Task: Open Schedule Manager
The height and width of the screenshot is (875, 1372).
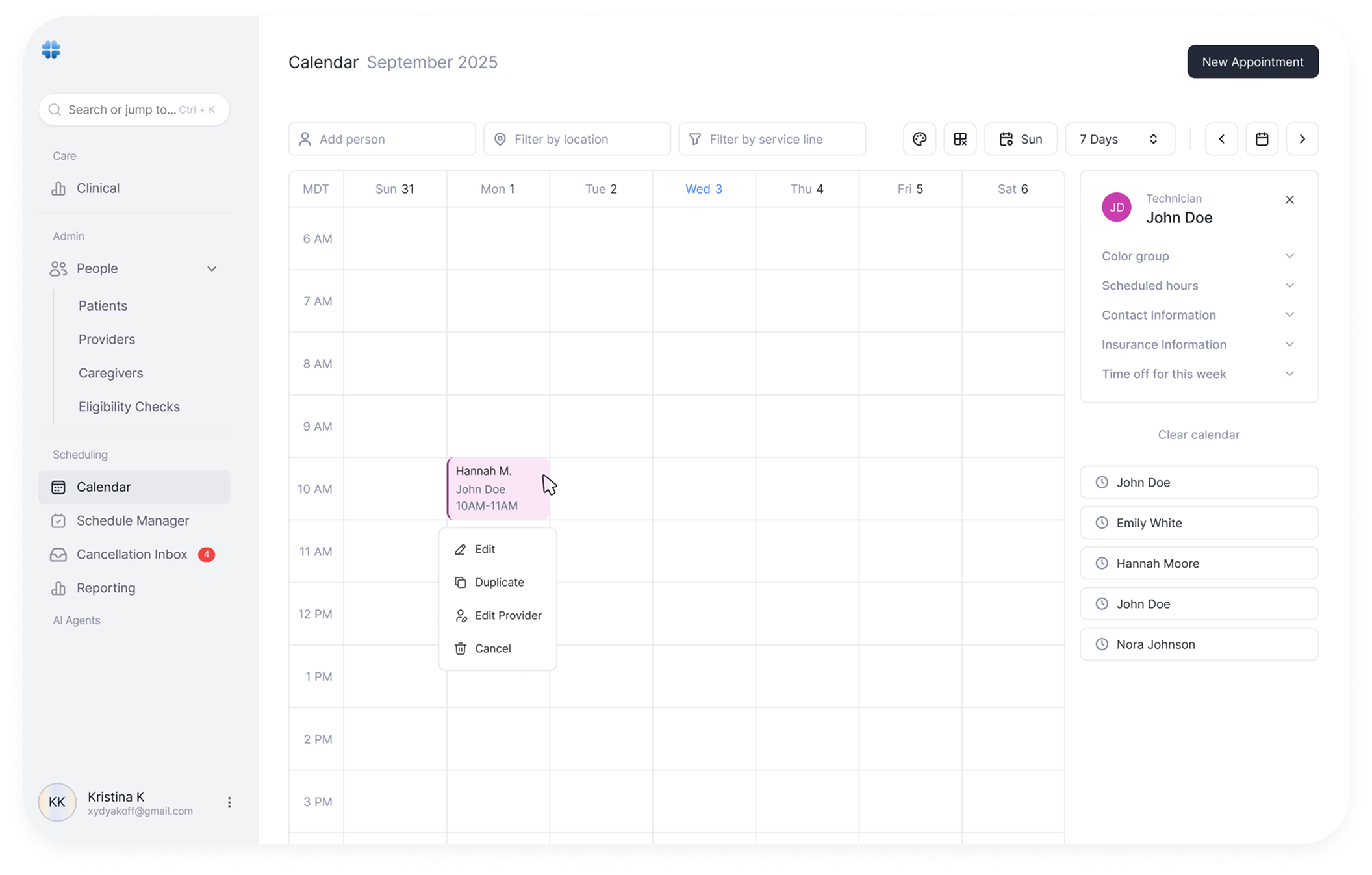Action: (x=133, y=520)
